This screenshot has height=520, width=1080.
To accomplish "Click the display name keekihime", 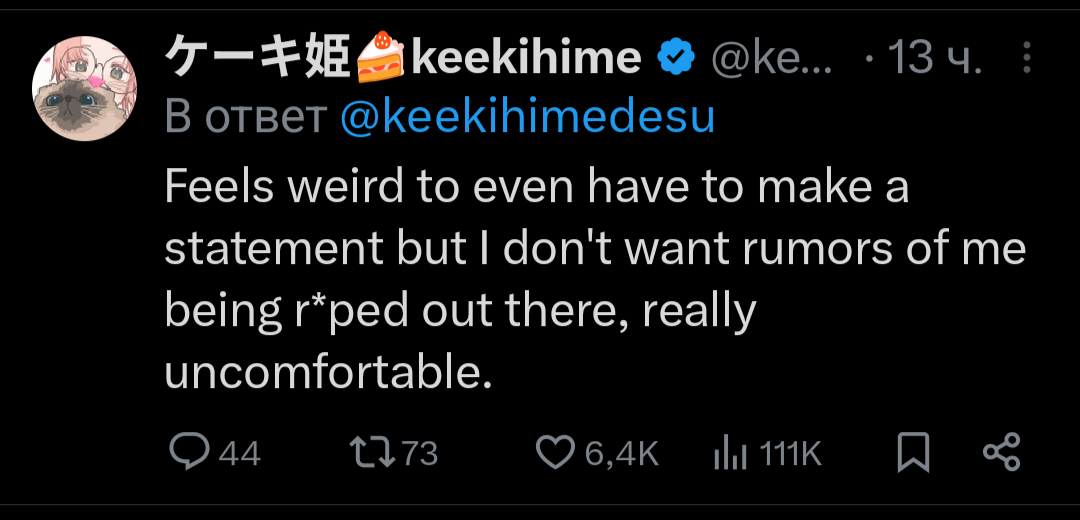I will point(526,59).
